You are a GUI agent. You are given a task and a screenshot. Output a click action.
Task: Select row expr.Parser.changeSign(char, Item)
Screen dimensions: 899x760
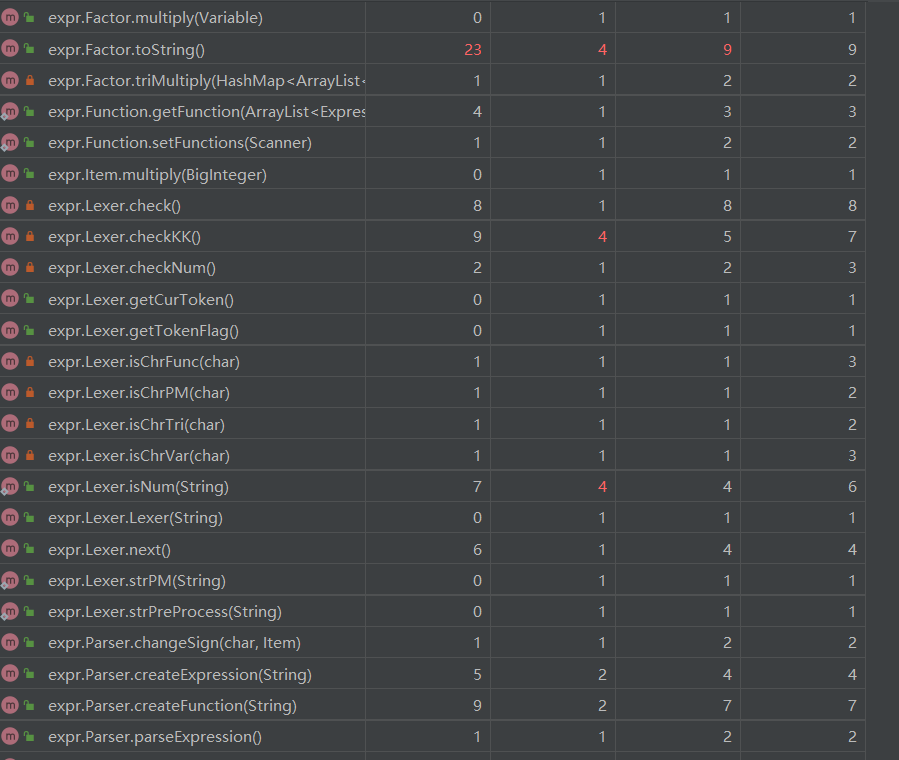(433, 643)
